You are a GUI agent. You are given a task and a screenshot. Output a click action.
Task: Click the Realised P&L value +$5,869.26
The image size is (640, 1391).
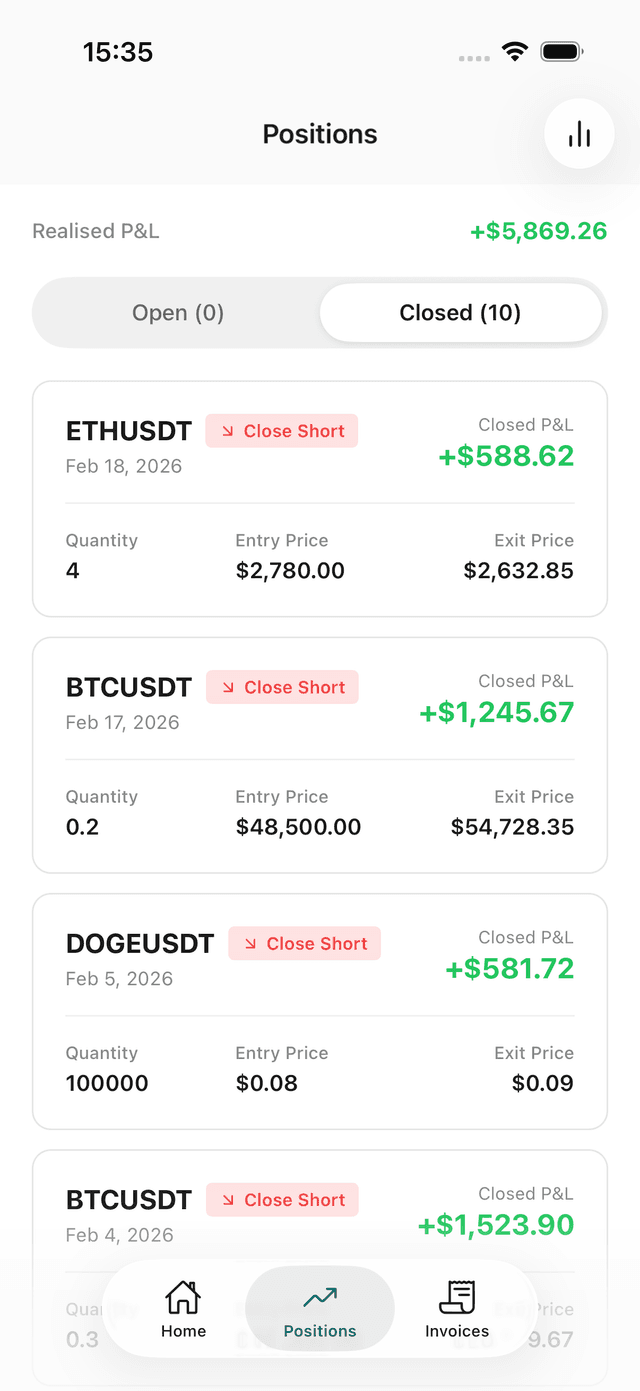coord(537,230)
